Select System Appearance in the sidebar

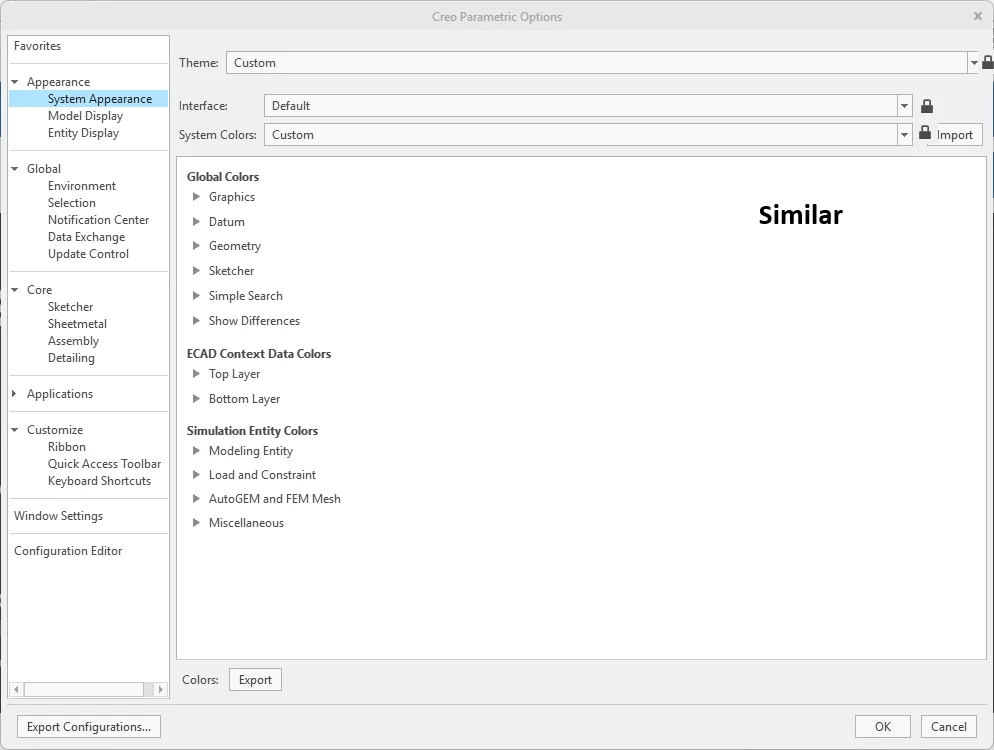click(x=100, y=99)
